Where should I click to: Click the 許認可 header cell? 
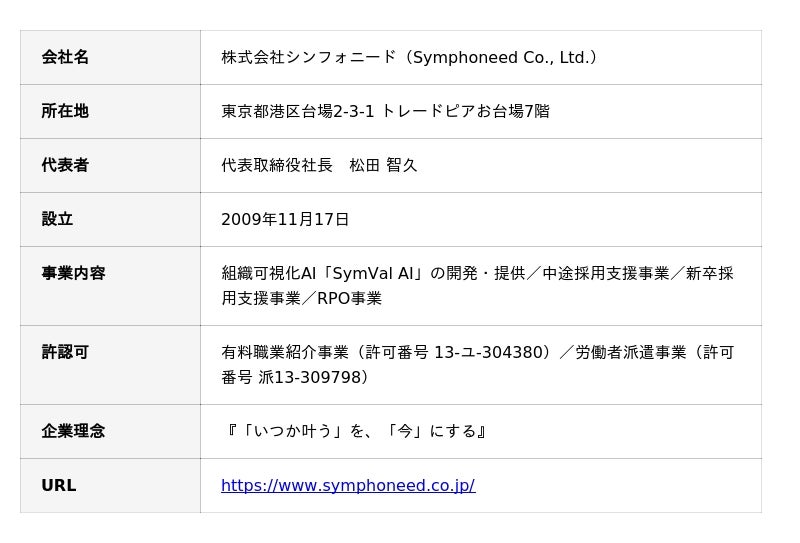point(110,365)
